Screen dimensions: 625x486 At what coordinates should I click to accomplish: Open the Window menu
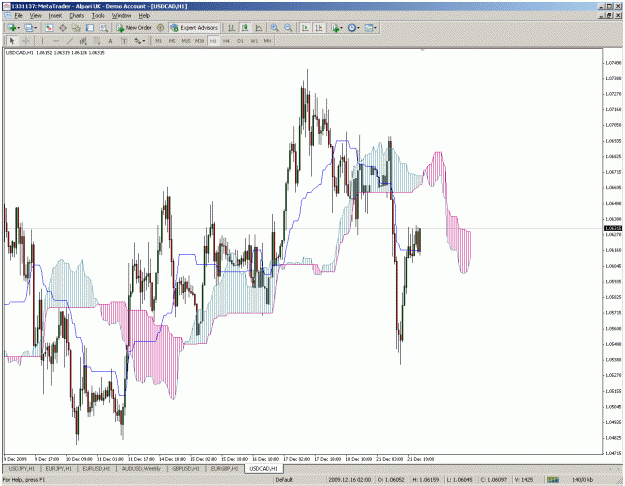[121, 16]
